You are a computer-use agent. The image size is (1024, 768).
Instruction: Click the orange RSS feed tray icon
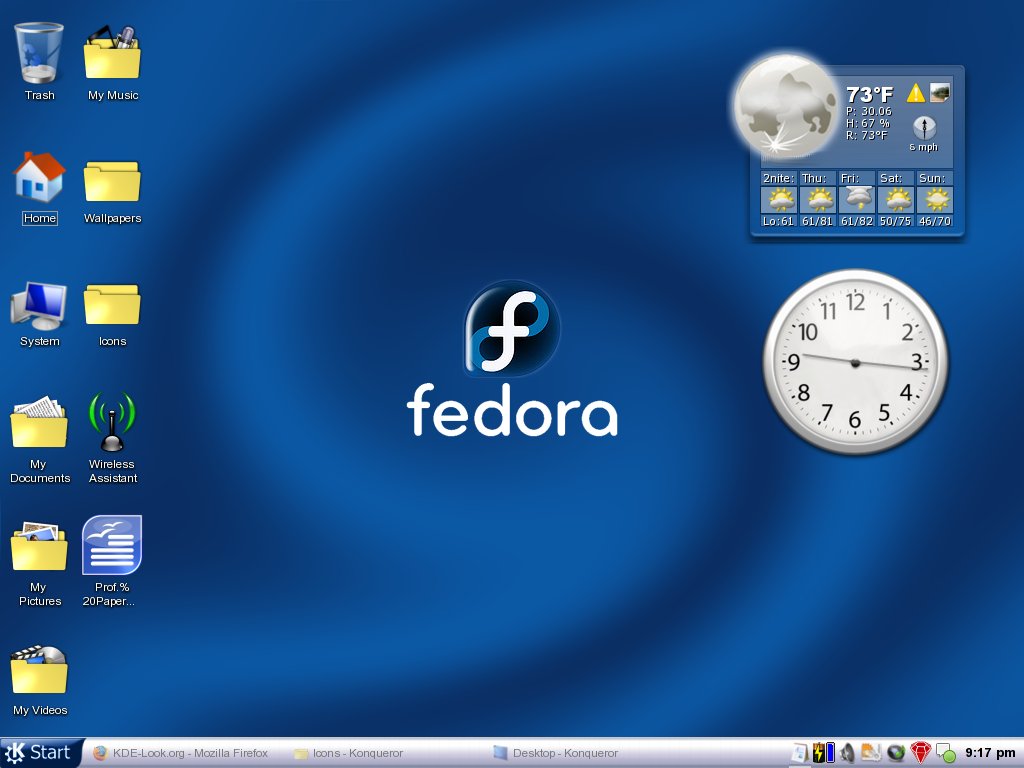click(871, 753)
